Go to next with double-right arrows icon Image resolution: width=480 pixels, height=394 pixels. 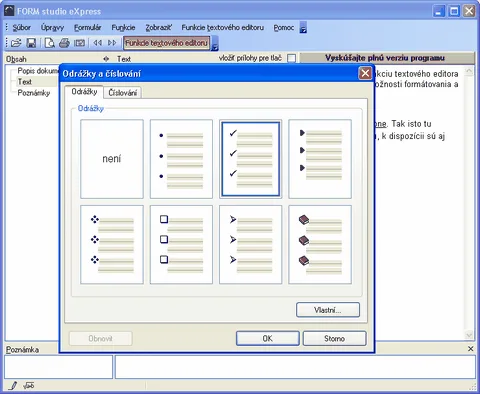112,43
